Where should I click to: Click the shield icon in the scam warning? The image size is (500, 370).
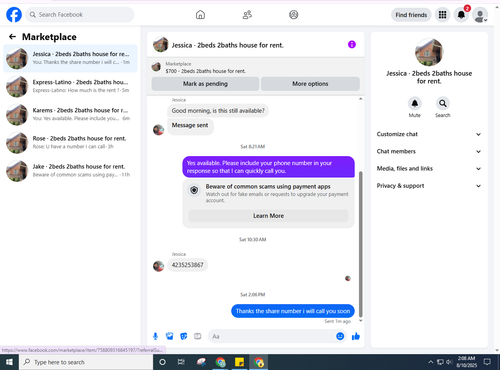click(194, 190)
